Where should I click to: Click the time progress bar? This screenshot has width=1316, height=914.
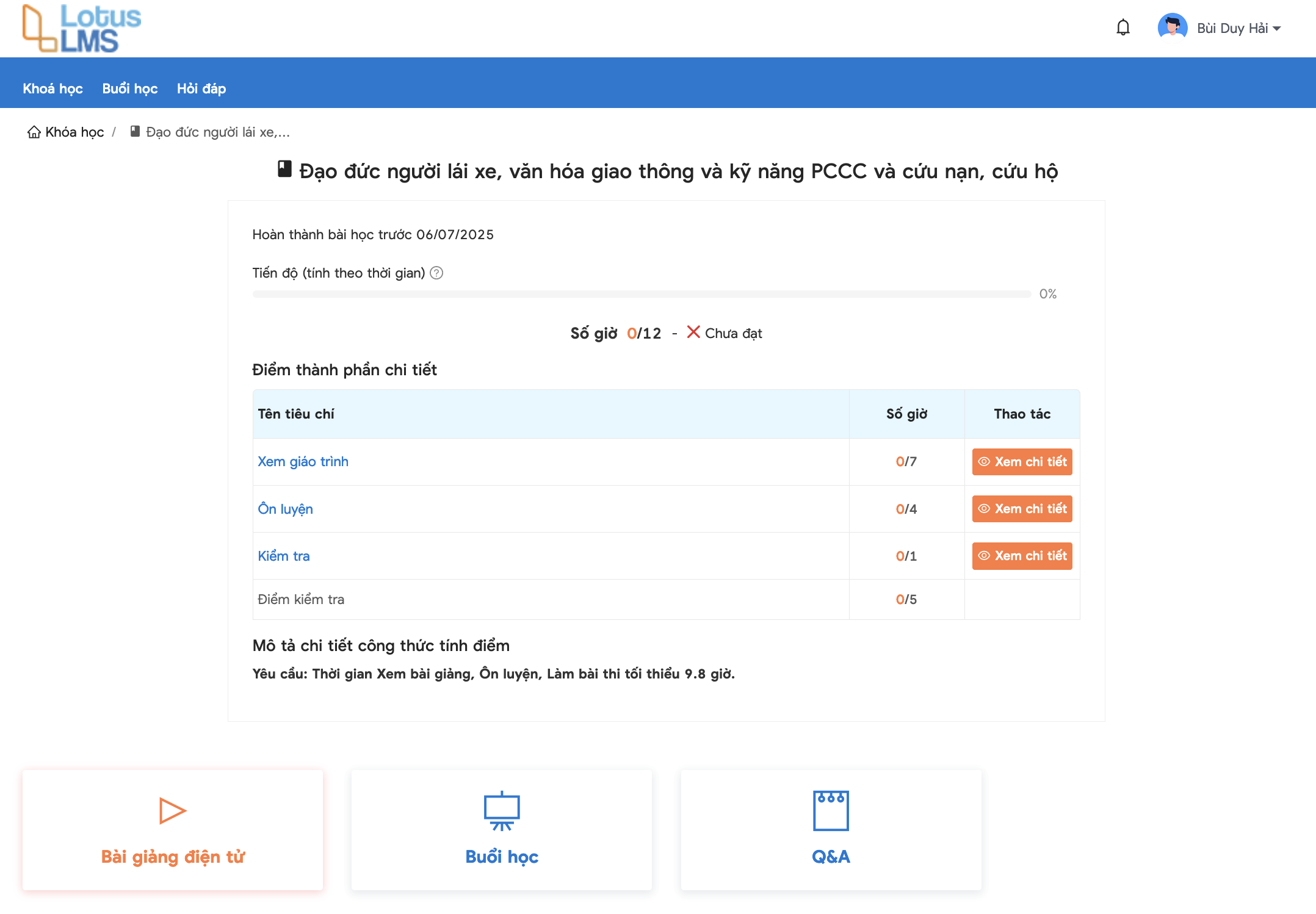coord(641,294)
